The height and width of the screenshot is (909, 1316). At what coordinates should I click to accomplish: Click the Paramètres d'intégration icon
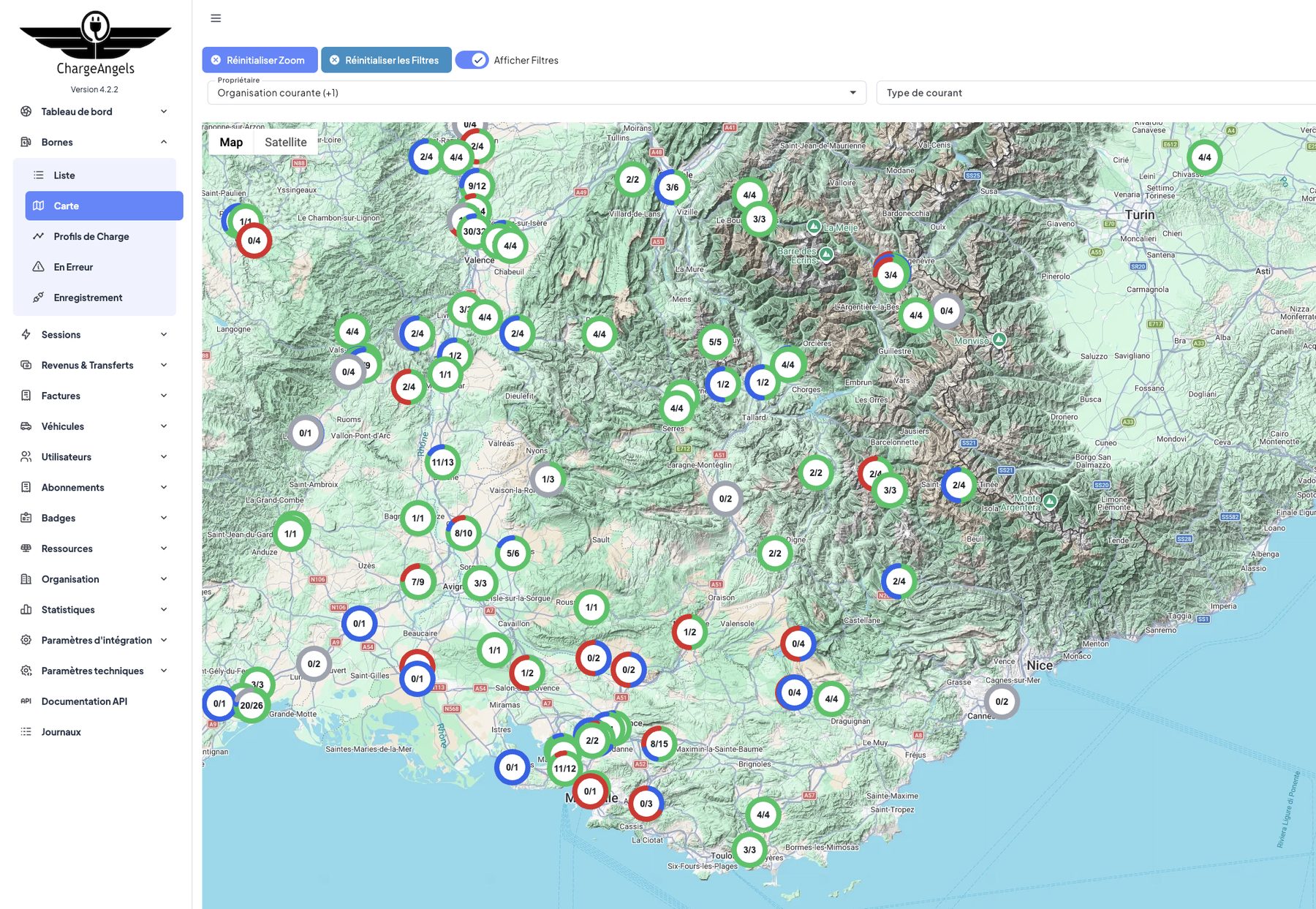pyautogui.click(x=26, y=640)
